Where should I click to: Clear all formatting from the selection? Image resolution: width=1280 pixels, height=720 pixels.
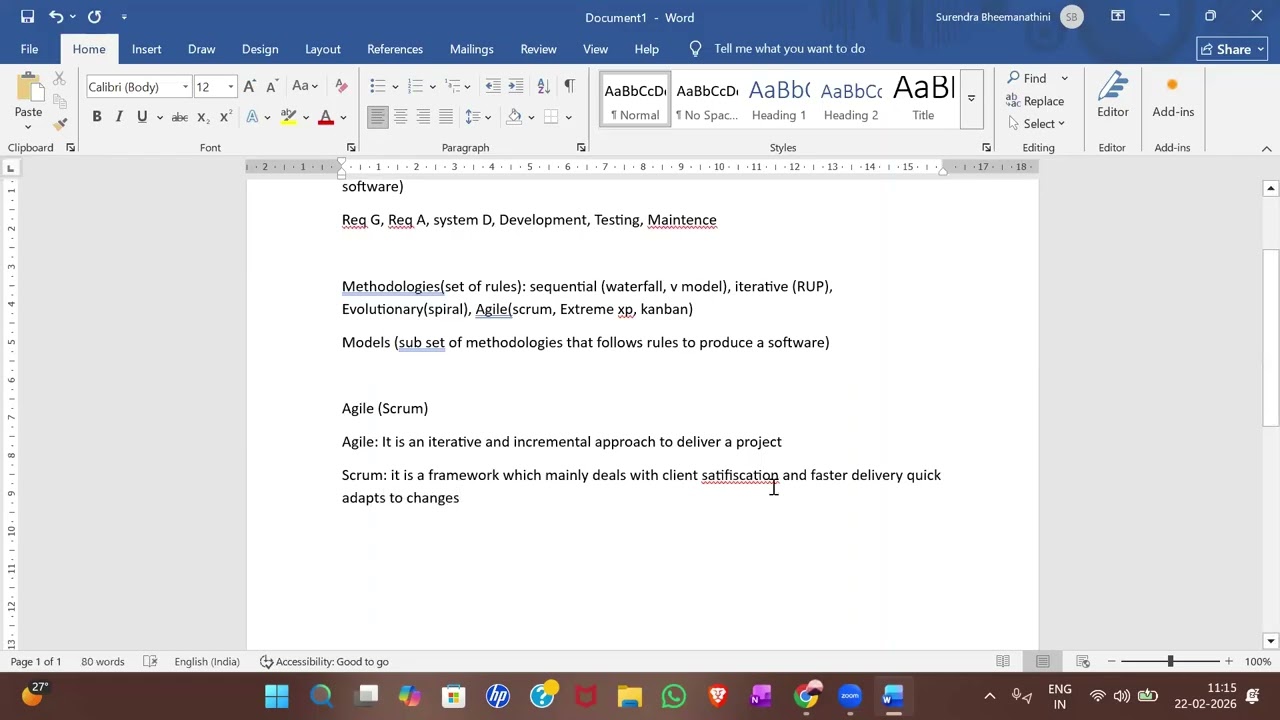point(341,87)
